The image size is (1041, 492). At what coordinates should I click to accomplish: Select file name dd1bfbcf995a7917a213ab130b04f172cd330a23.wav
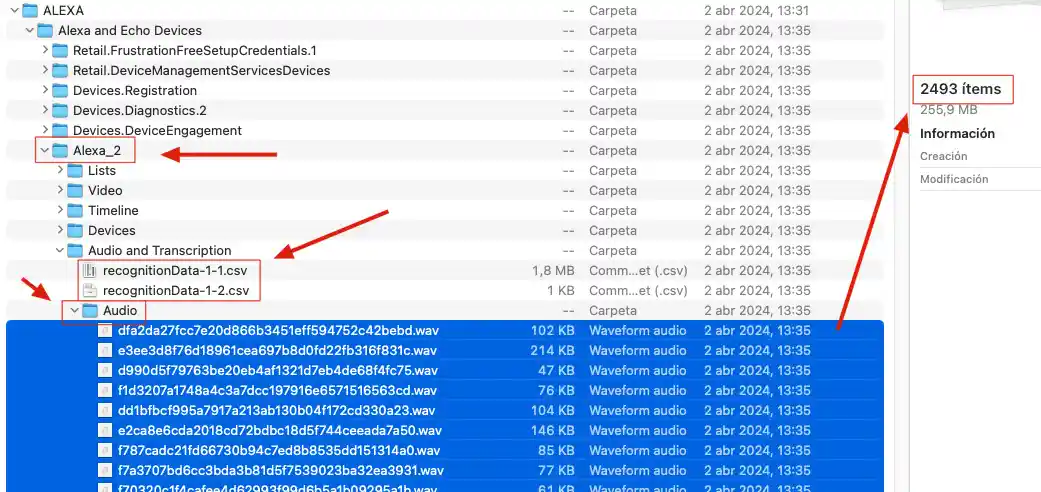click(277, 410)
